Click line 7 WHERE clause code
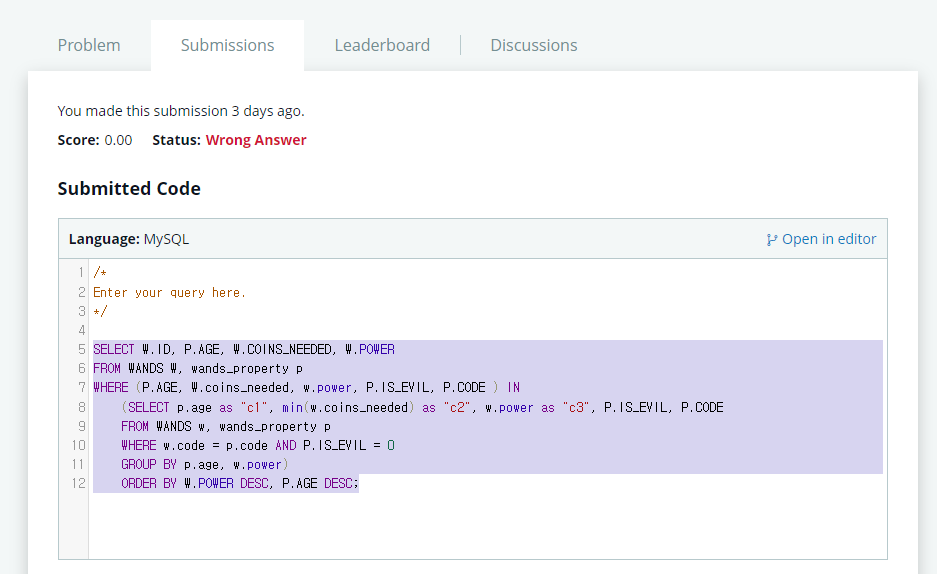Image resolution: width=937 pixels, height=574 pixels. pyautogui.click(x=306, y=388)
